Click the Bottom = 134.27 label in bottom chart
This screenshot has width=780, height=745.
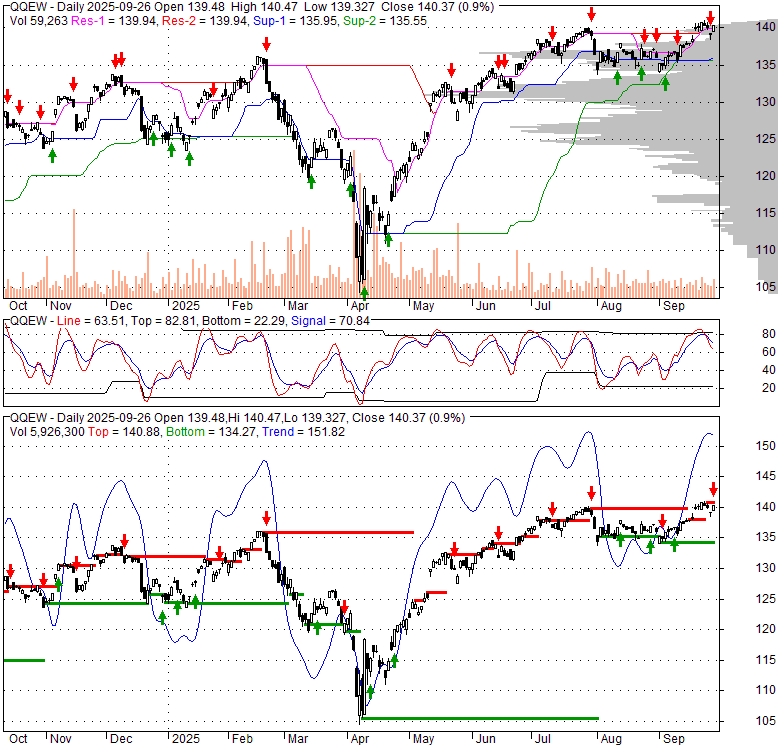tap(211, 432)
